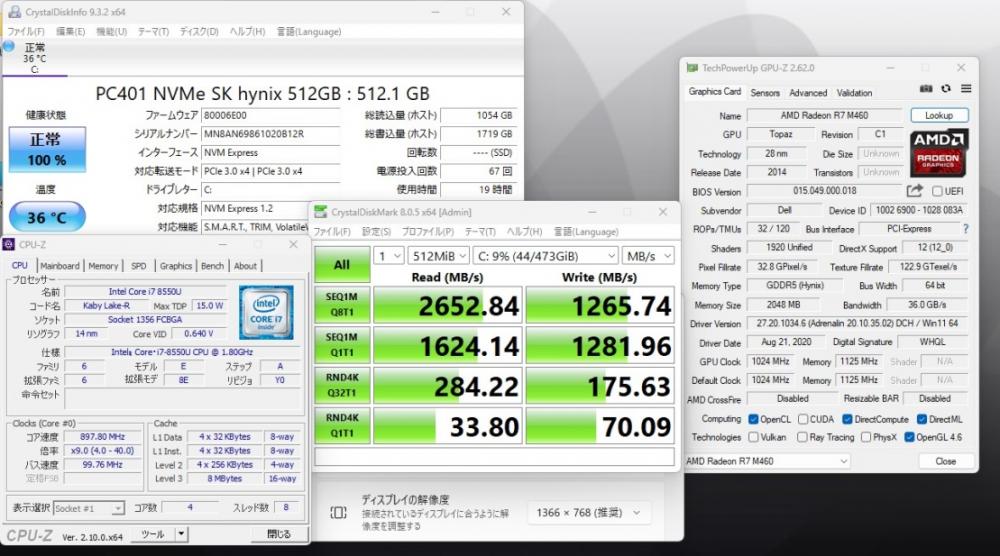Viewport: 1000px width, 556px height.
Task: Open the MB/s unit dropdown
Action: [649, 256]
